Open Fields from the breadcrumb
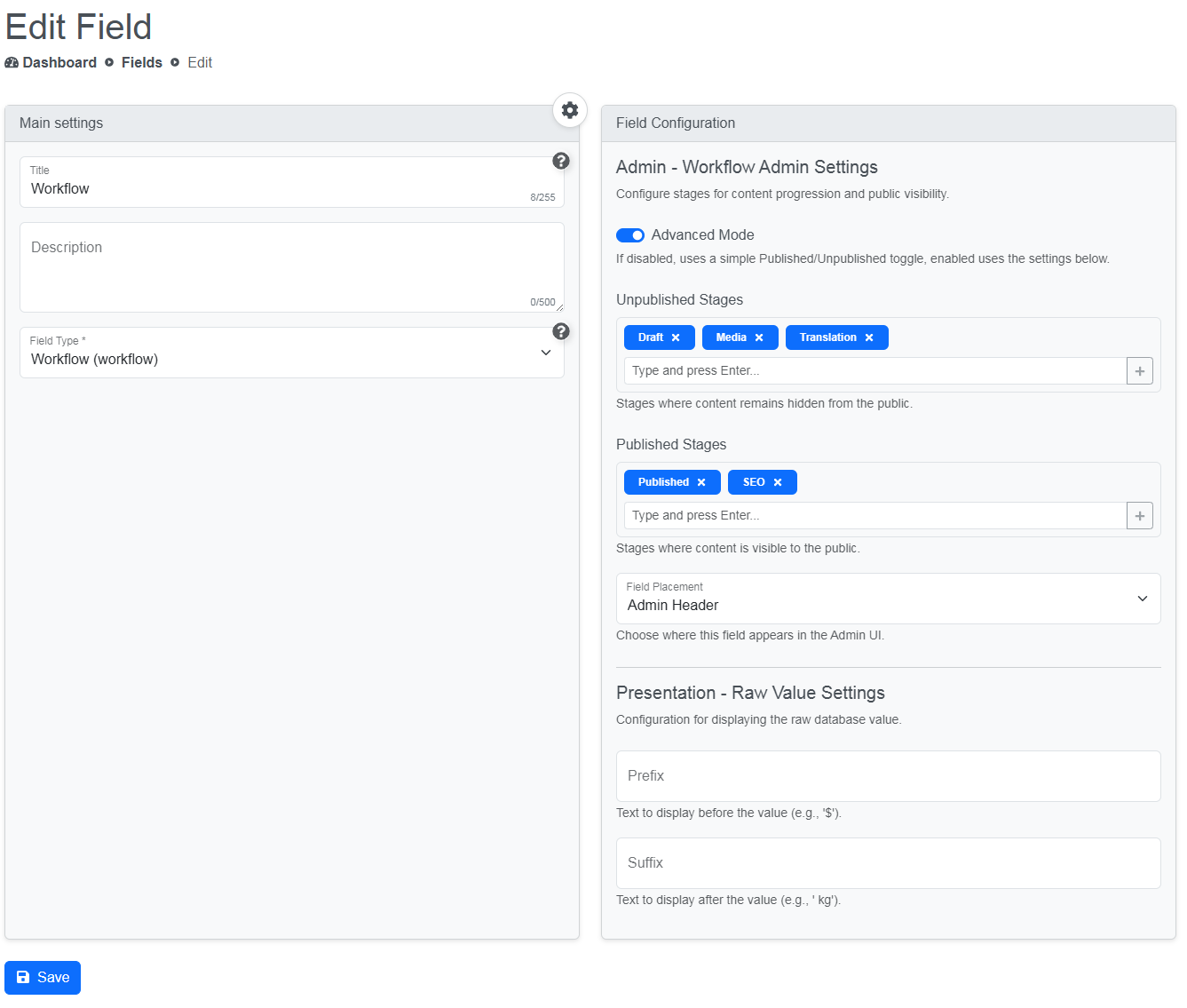 point(141,62)
